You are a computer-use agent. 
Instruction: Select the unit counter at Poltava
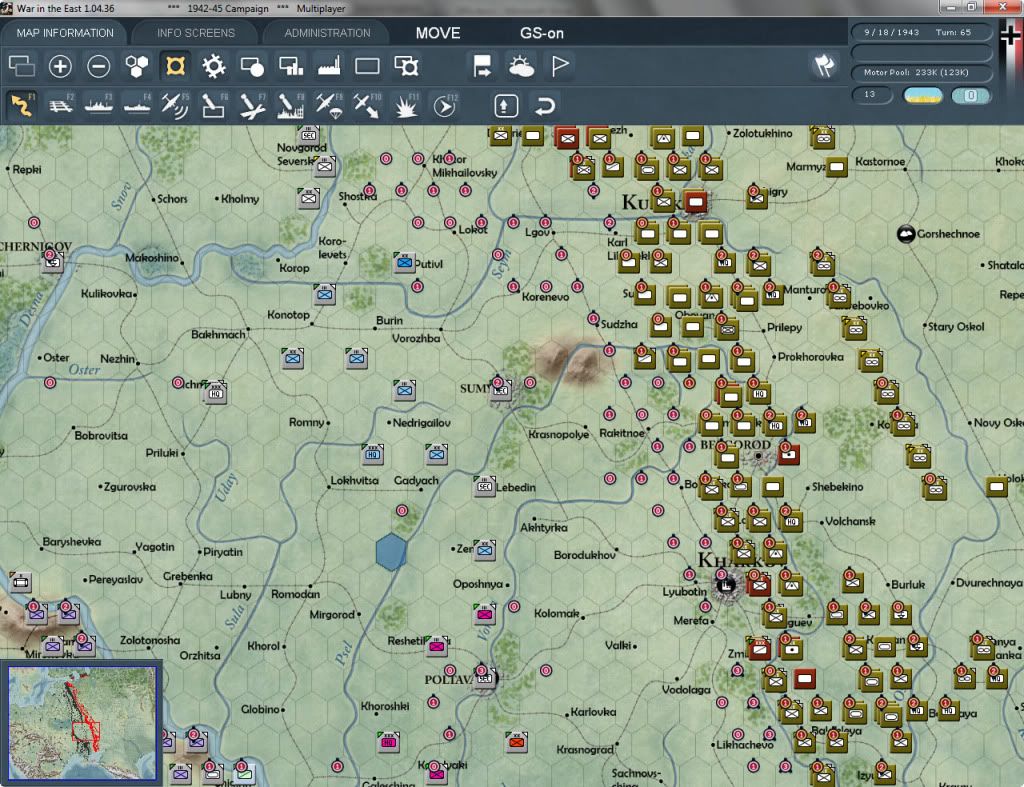pos(485,678)
